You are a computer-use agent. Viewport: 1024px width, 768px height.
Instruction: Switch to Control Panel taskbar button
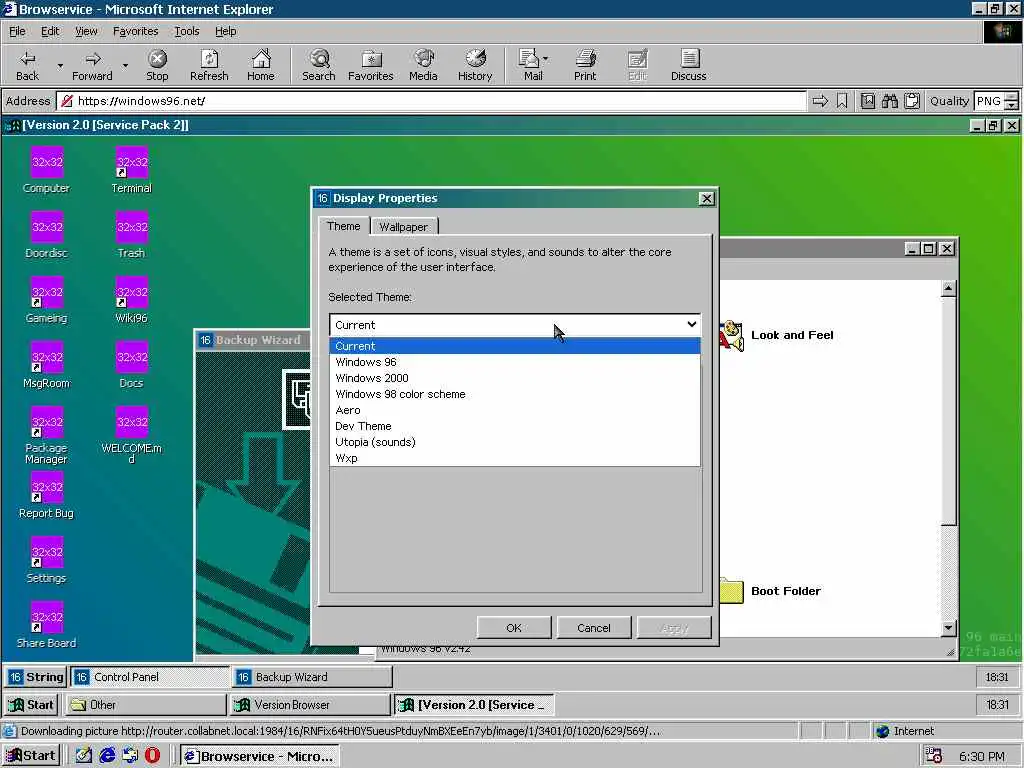tap(150, 677)
